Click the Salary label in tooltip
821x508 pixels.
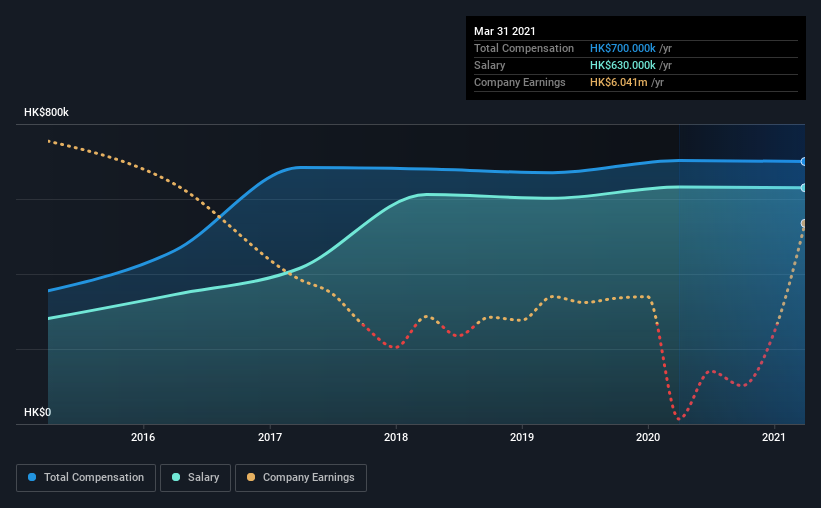point(490,65)
